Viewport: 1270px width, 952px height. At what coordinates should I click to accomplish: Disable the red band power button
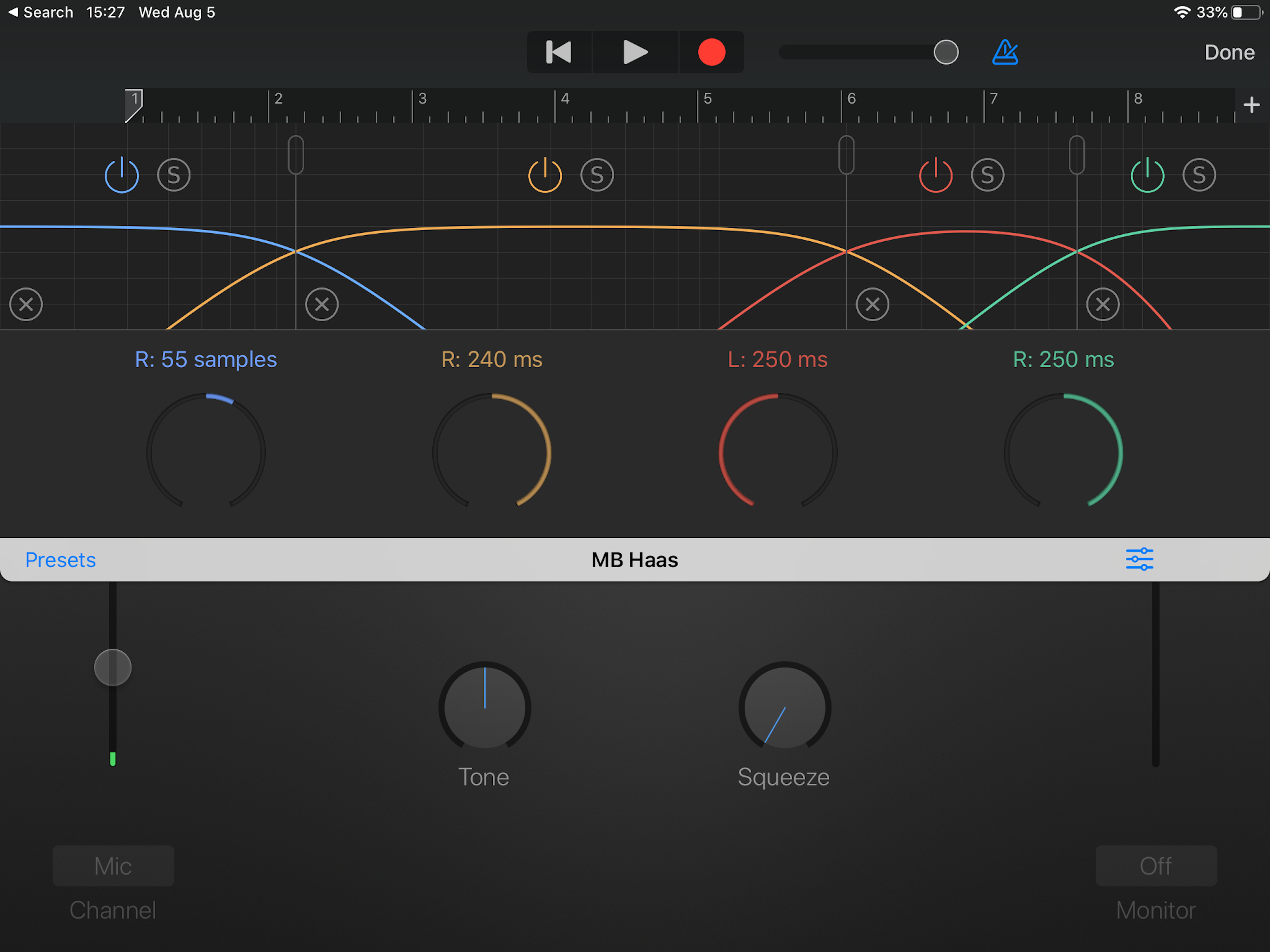(x=935, y=175)
